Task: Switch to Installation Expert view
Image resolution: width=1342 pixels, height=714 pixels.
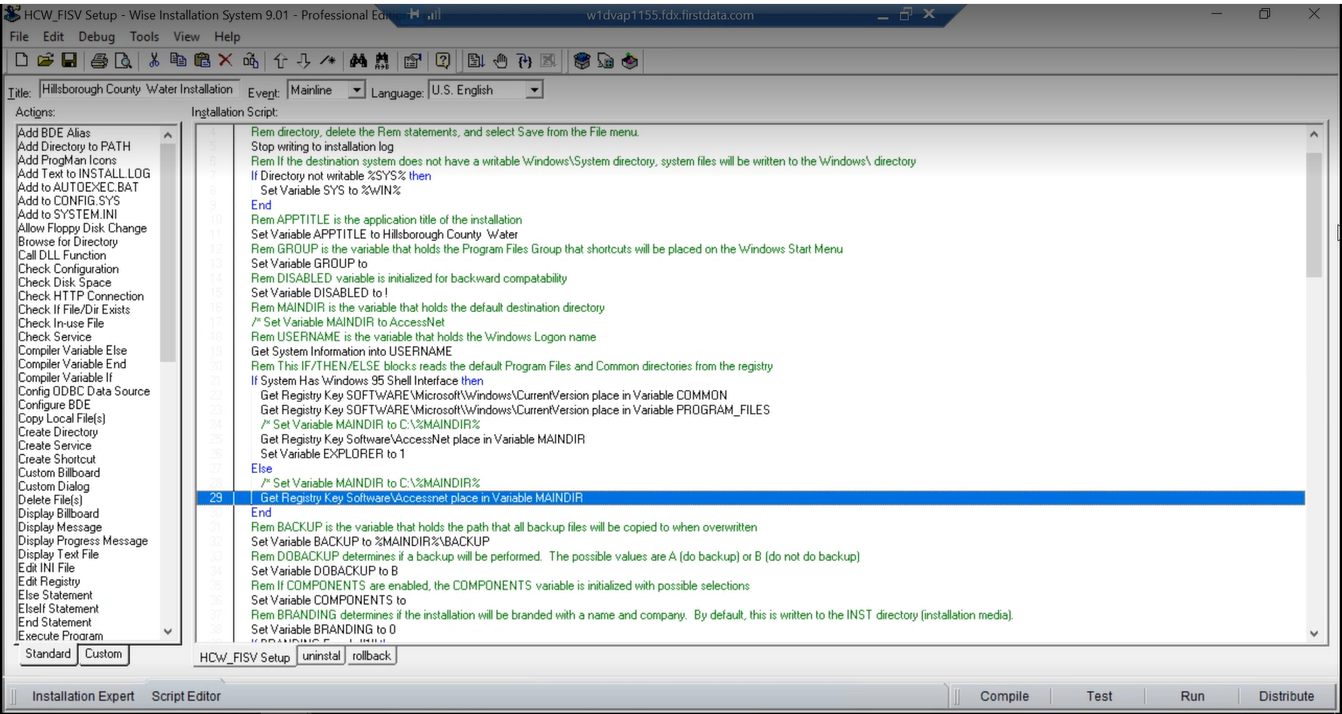Action: pos(83,696)
